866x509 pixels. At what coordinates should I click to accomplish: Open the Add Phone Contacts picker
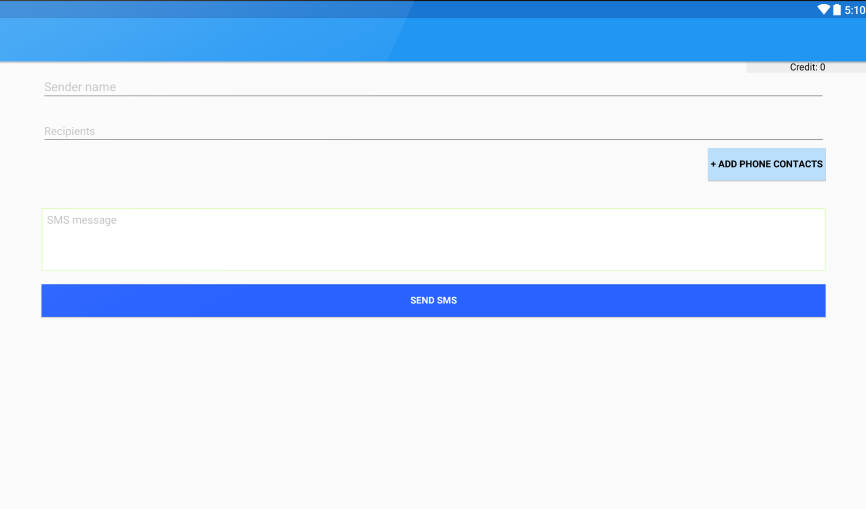point(767,164)
